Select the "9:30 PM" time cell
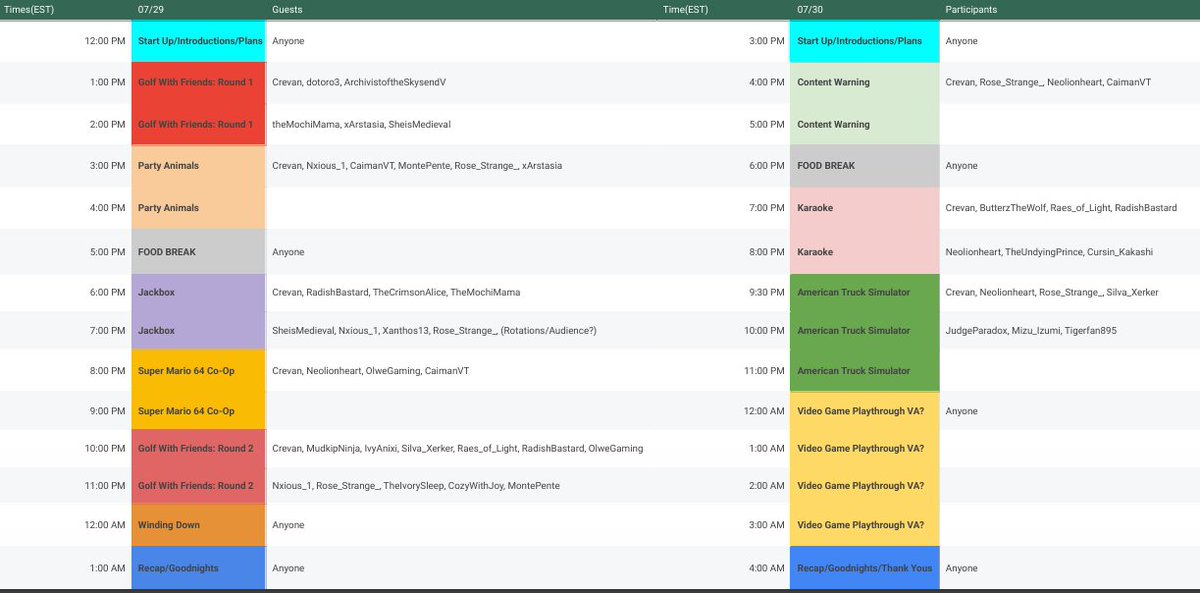The image size is (1200, 593). [766, 292]
